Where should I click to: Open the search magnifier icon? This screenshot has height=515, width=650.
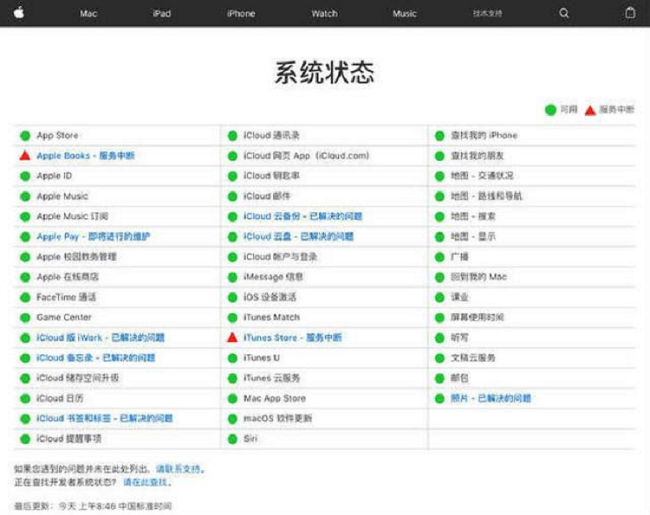(x=564, y=14)
